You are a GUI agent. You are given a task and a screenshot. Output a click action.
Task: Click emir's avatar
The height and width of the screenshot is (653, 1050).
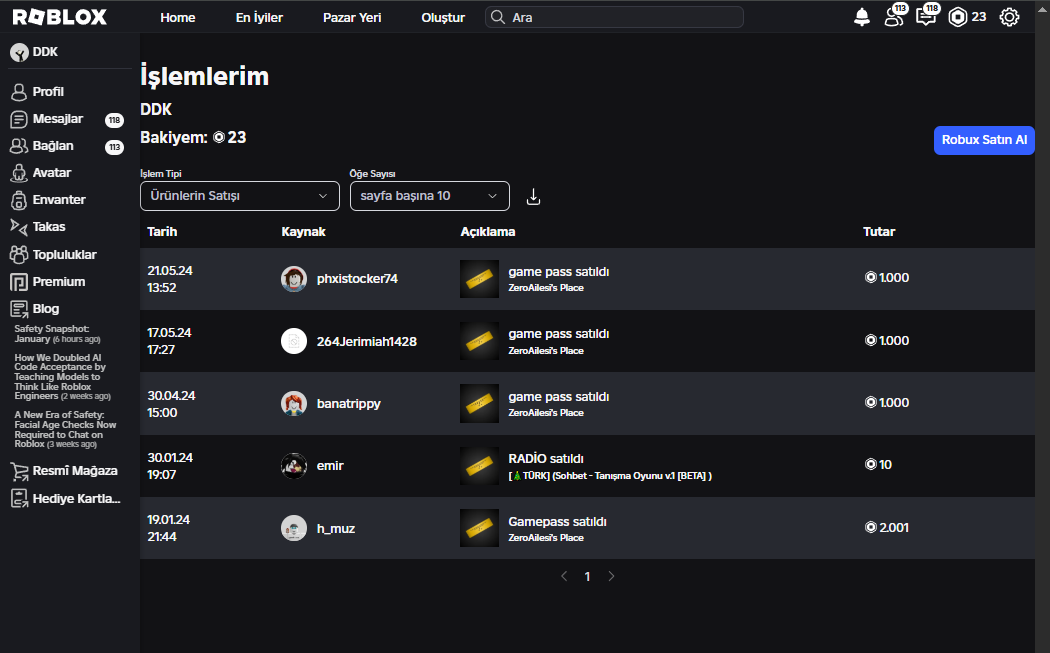pyautogui.click(x=294, y=466)
